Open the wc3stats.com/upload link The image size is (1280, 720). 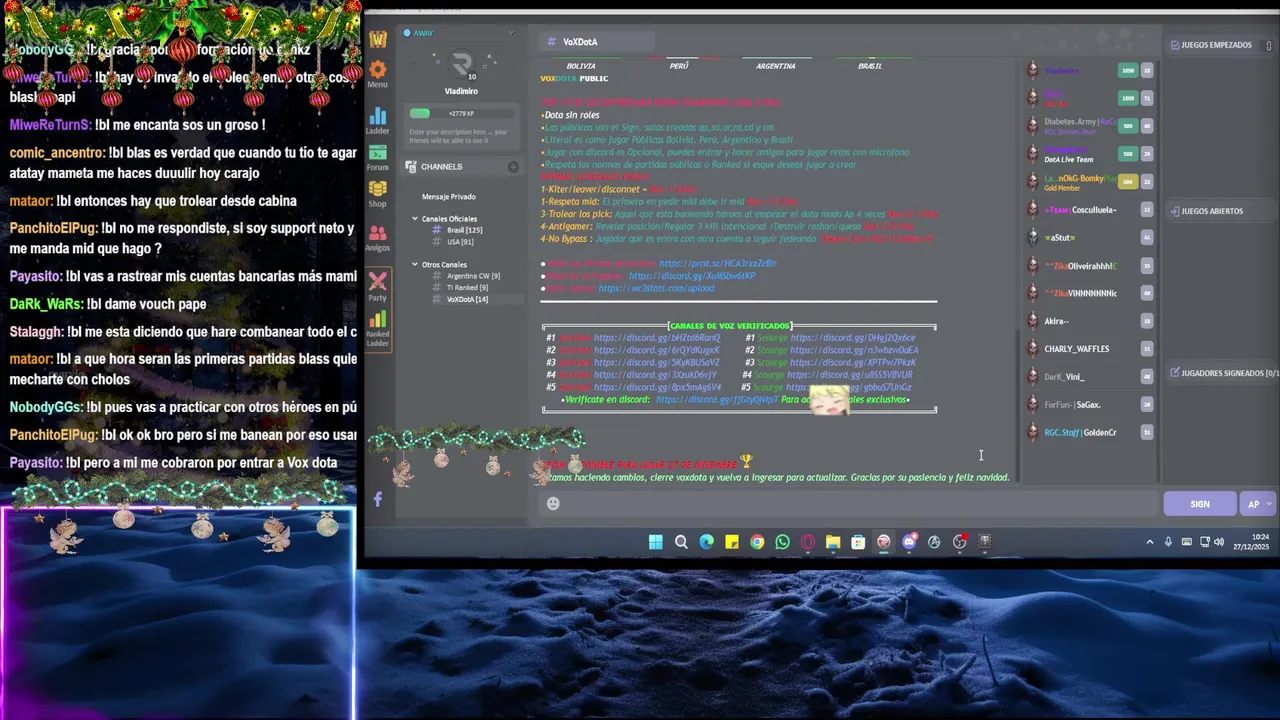pyautogui.click(x=656, y=288)
